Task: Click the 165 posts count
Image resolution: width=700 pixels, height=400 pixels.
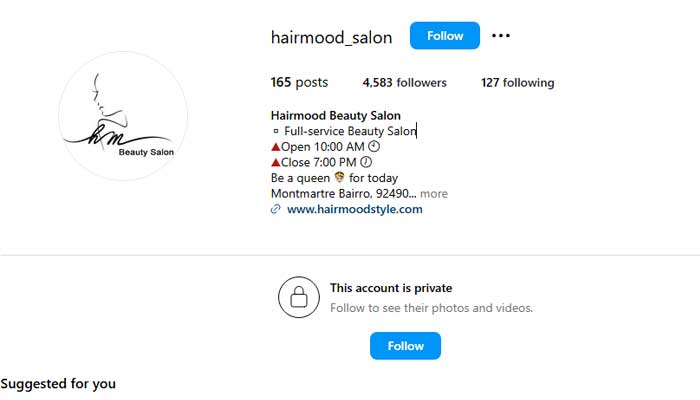Action: pos(299,83)
